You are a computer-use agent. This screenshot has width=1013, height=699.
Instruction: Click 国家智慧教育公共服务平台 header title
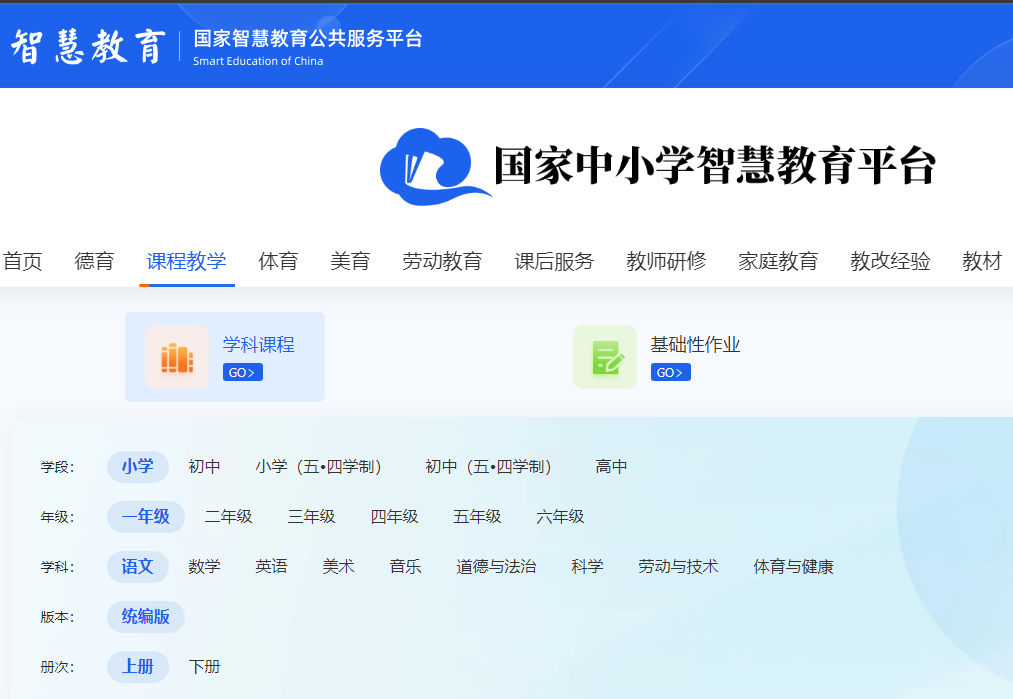coord(308,39)
